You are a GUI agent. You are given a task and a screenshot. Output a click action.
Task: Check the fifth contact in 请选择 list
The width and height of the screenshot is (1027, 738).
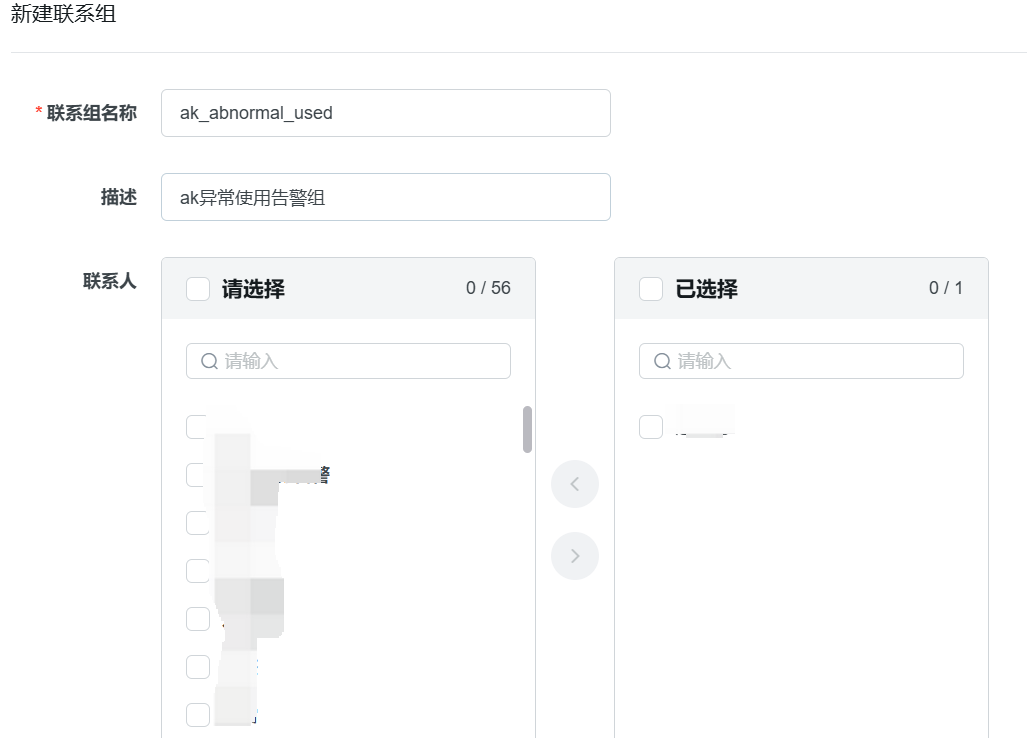coord(198,619)
